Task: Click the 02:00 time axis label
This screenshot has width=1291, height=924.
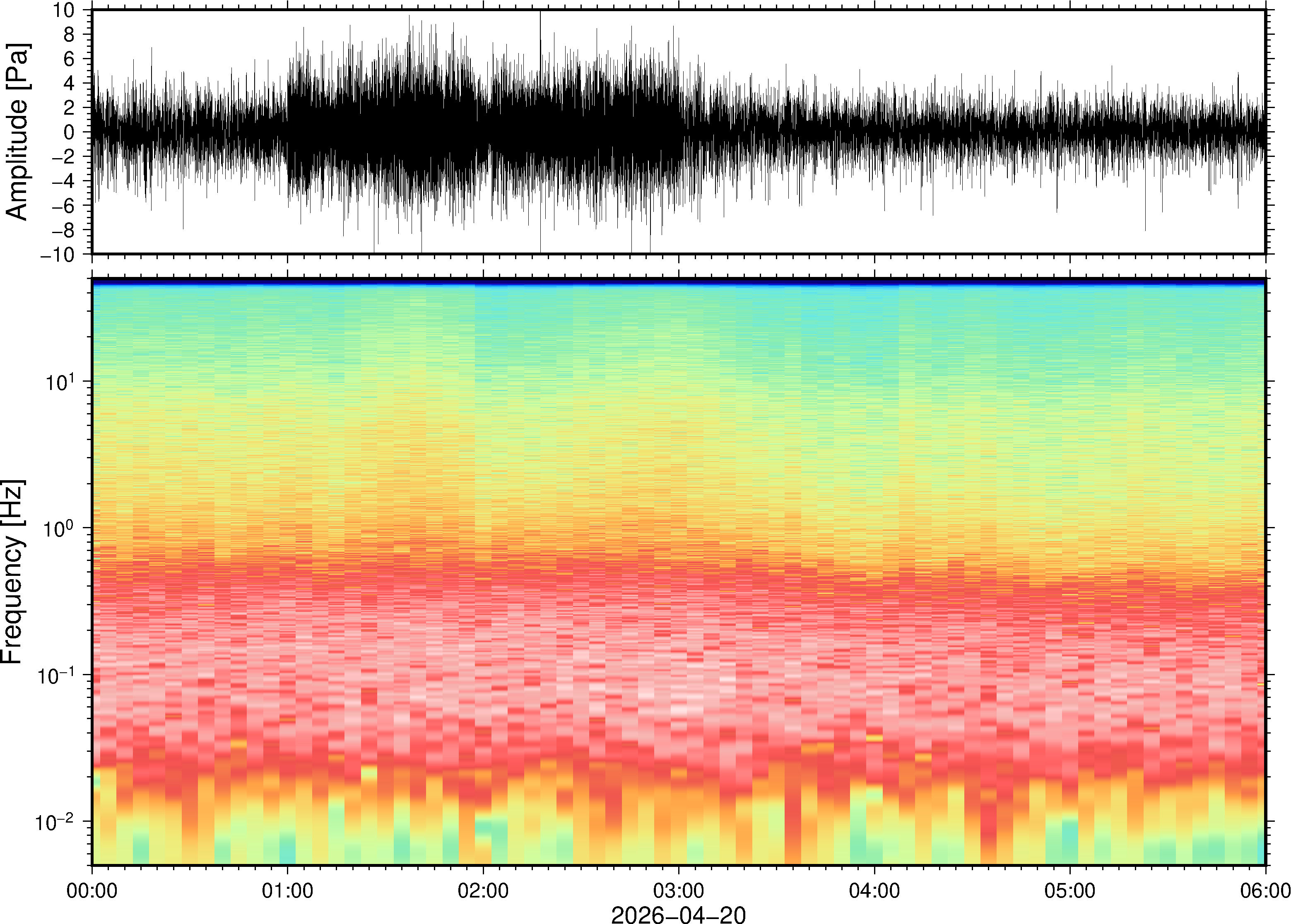Action: [483, 890]
